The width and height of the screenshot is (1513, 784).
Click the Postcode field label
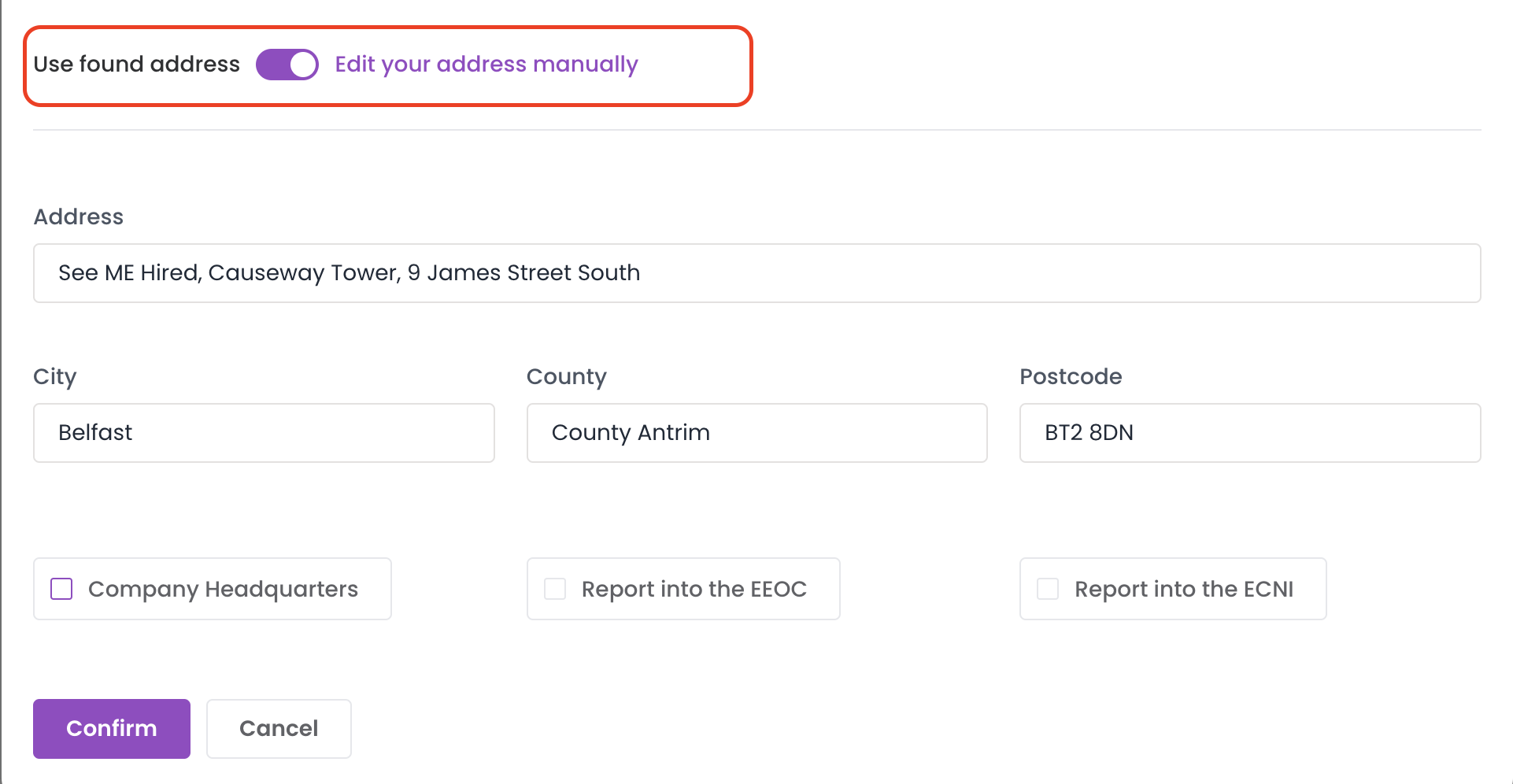point(1071,376)
